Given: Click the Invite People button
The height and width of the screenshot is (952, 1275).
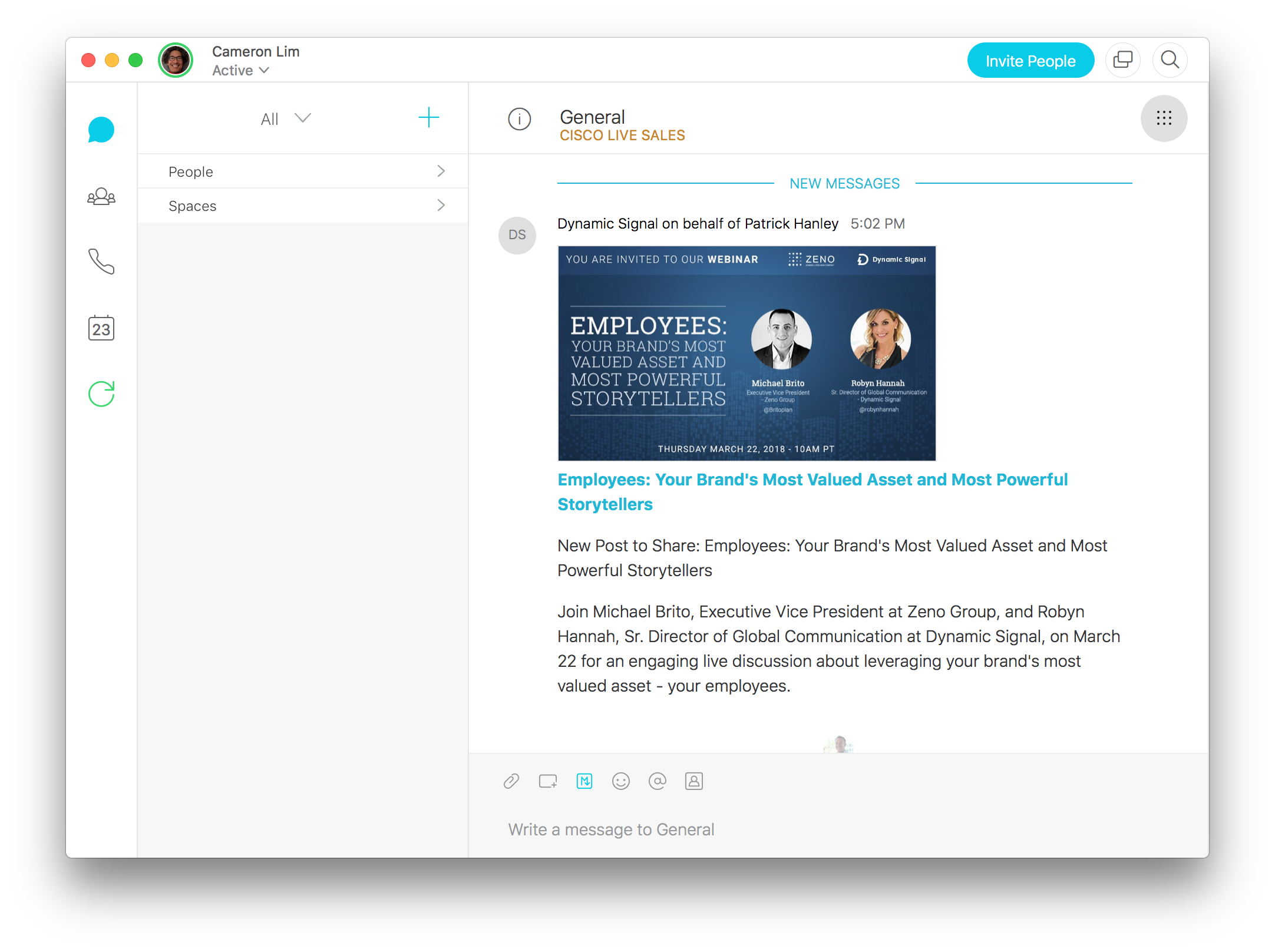Looking at the screenshot, I should coord(1030,61).
